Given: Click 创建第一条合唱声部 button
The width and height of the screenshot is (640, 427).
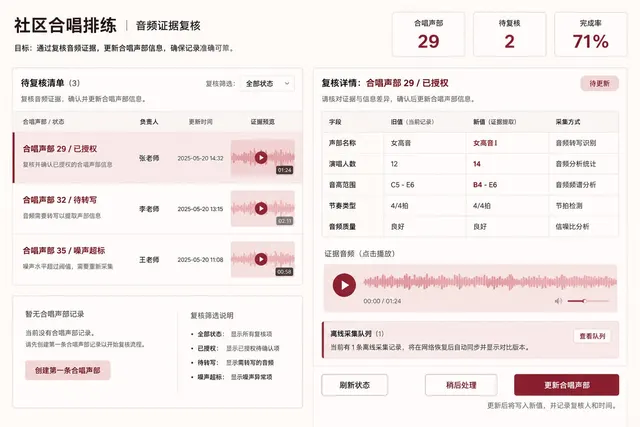Looking at the screenshot, I should (68, 370).
